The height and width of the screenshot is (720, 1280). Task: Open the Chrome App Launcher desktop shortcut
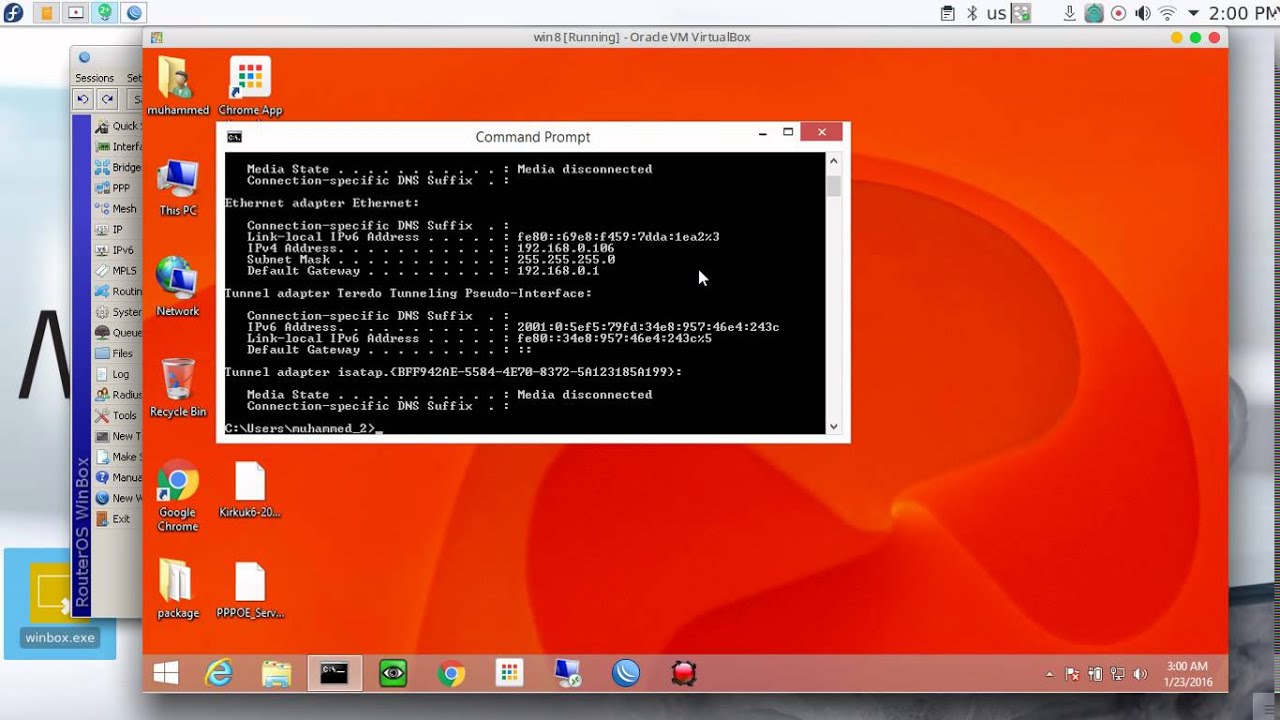250,87
